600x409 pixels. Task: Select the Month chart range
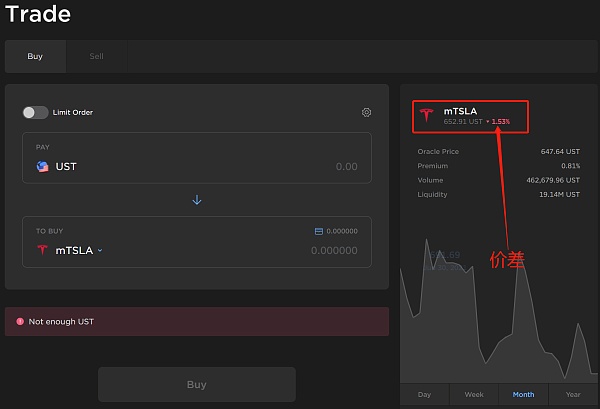pyautogui.click(x=523, y=394)
